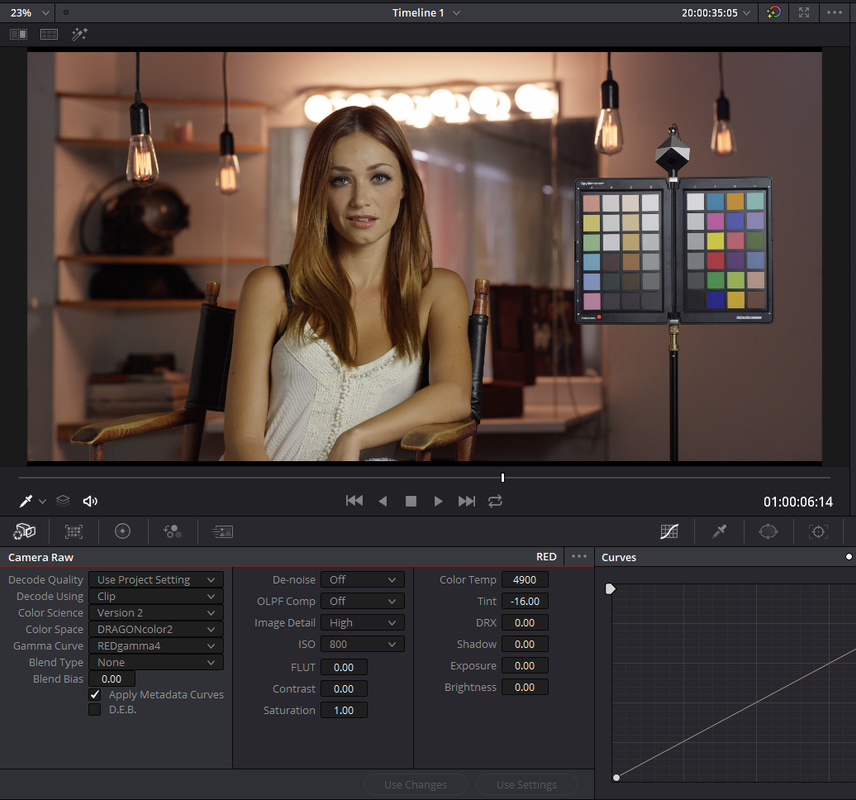This screenshot has height=800, width=856.
Task: Open the Decode Quality dropdown
Action: coord(156,579)
